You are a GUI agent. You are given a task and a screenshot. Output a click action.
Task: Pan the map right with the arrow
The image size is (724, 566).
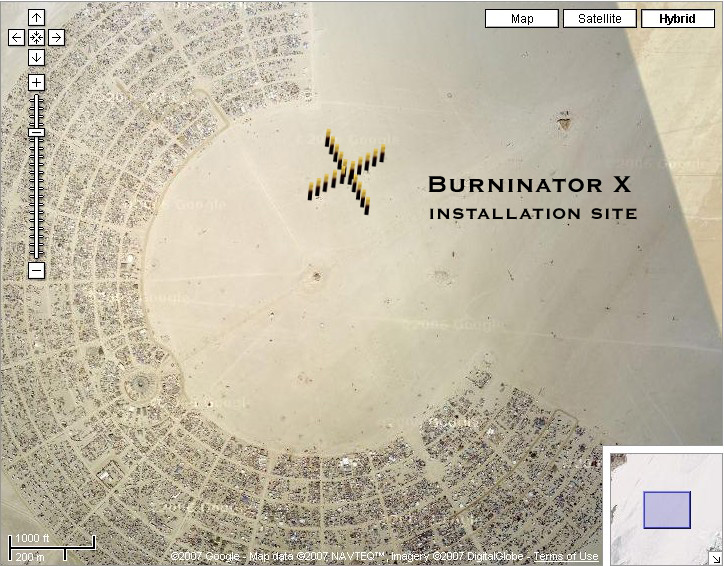pos(56,37)
